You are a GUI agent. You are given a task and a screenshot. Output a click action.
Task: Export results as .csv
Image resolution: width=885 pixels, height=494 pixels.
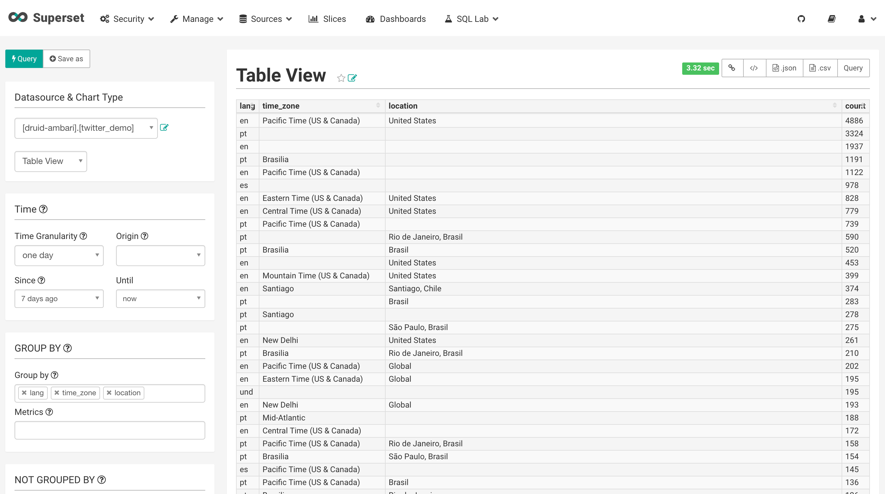820,68
